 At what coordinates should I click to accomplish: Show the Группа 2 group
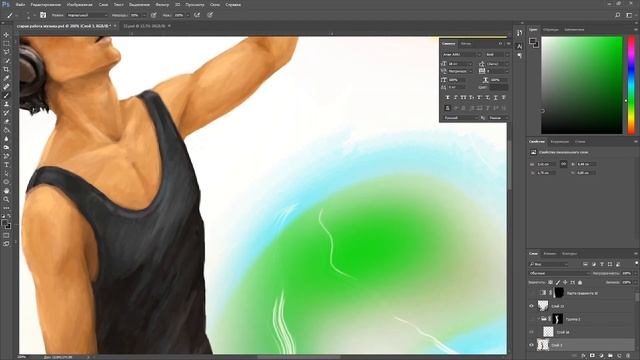(x=531, y=319)
